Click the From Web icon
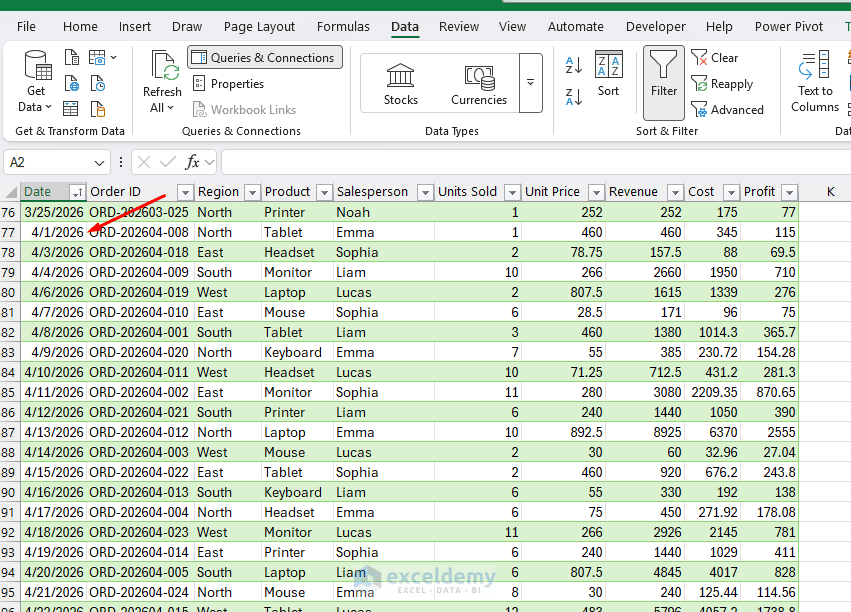The height and width of the screenshot is (612, 851). pos(72,84)
